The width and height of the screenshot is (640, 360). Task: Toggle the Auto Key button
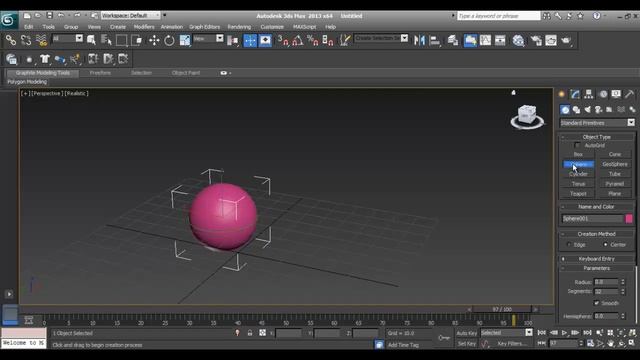[467, 333]
